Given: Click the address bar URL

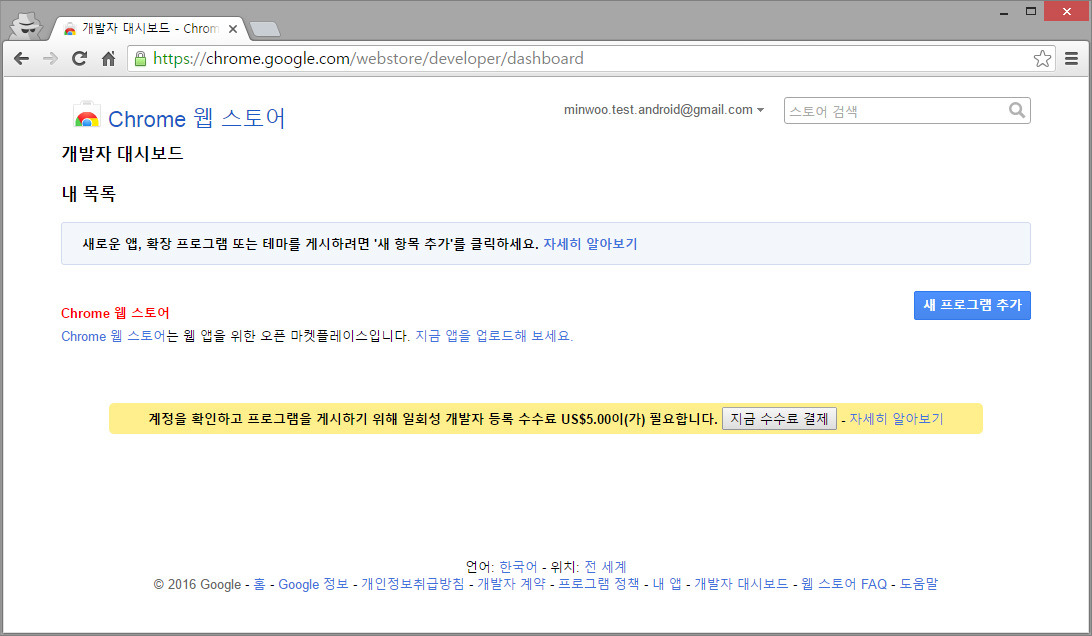Looking at the screenshot, I should (368, 59).
